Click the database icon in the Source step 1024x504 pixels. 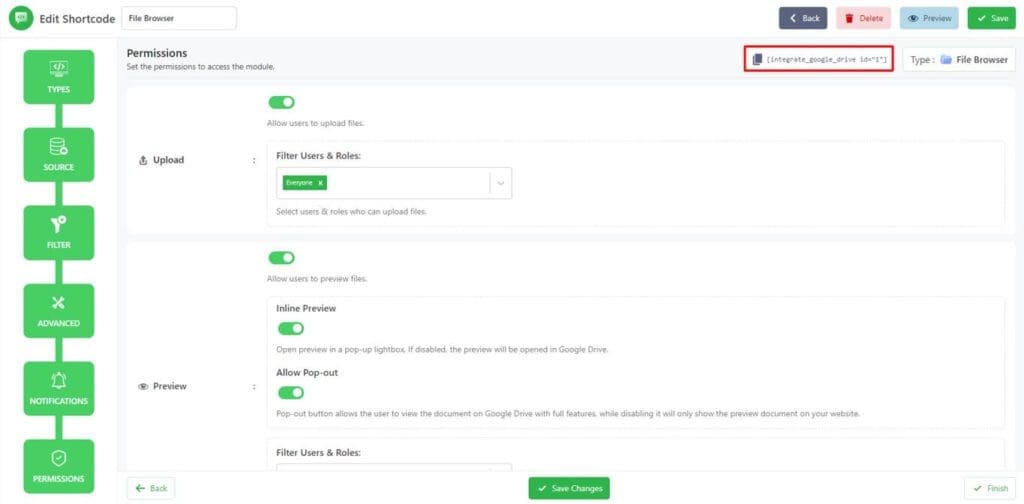pyautogui.click(x=59, y=146)
